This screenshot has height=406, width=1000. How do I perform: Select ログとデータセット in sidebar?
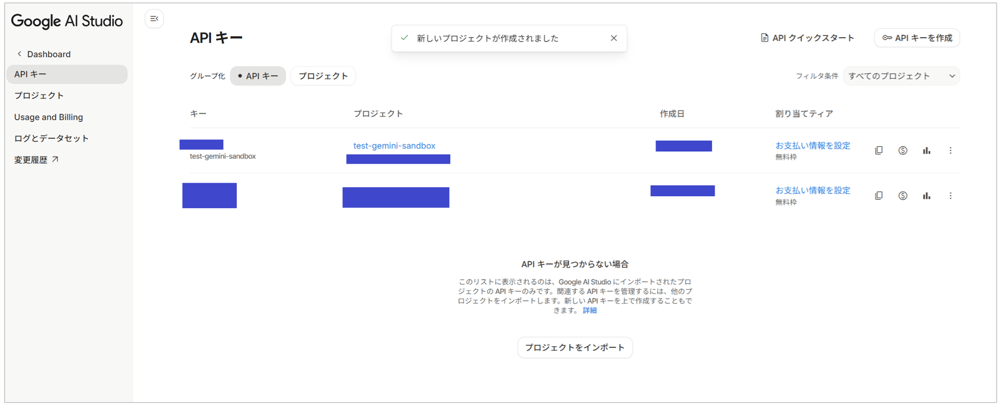(51, 138)
